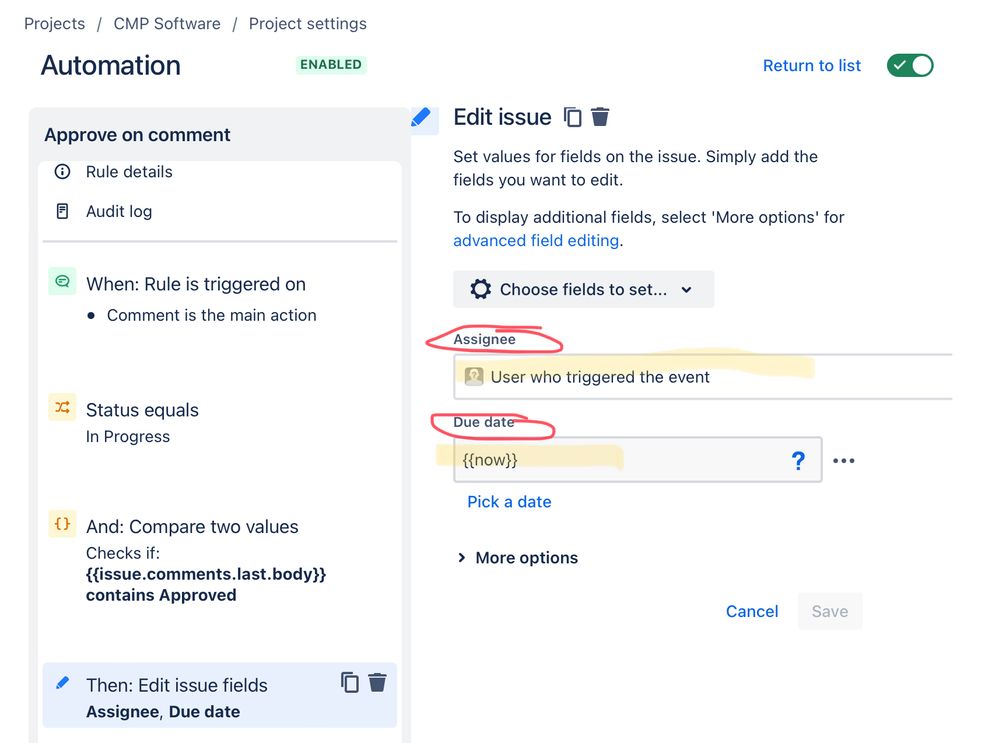The height and width of the screenshot is (743, 999).
Task: Click Return to list link
Action: [812, 66]
